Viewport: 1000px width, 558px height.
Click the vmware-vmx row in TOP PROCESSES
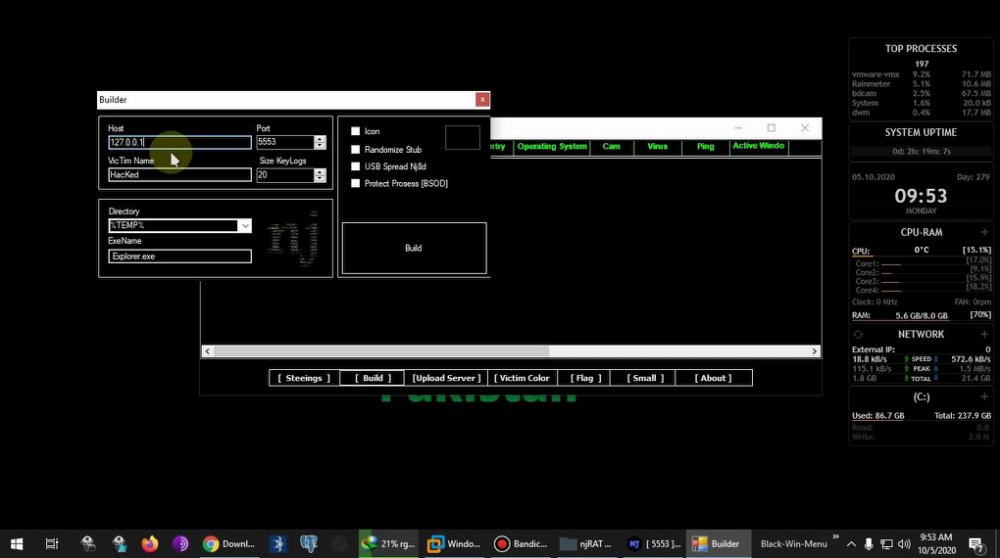921,75
